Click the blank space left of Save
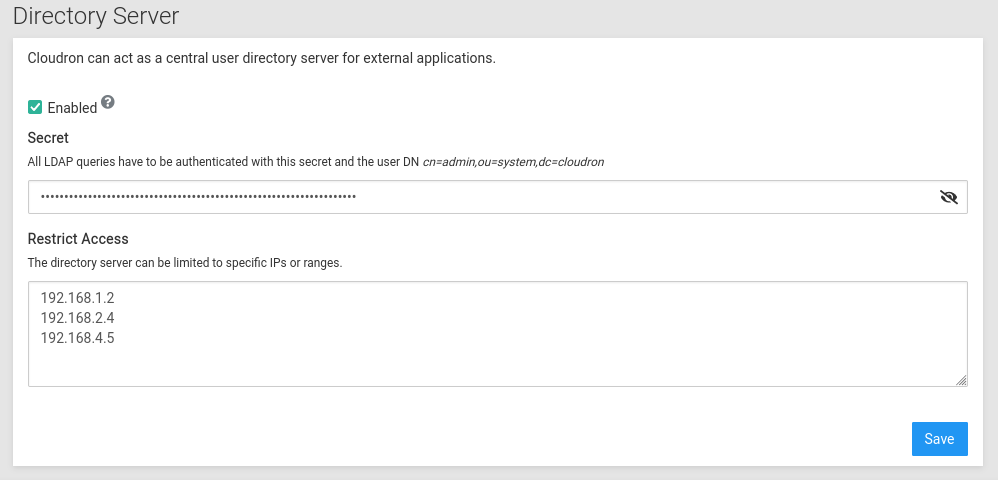The width and height of the screenshot is (998, 480). tap(465, 439)
